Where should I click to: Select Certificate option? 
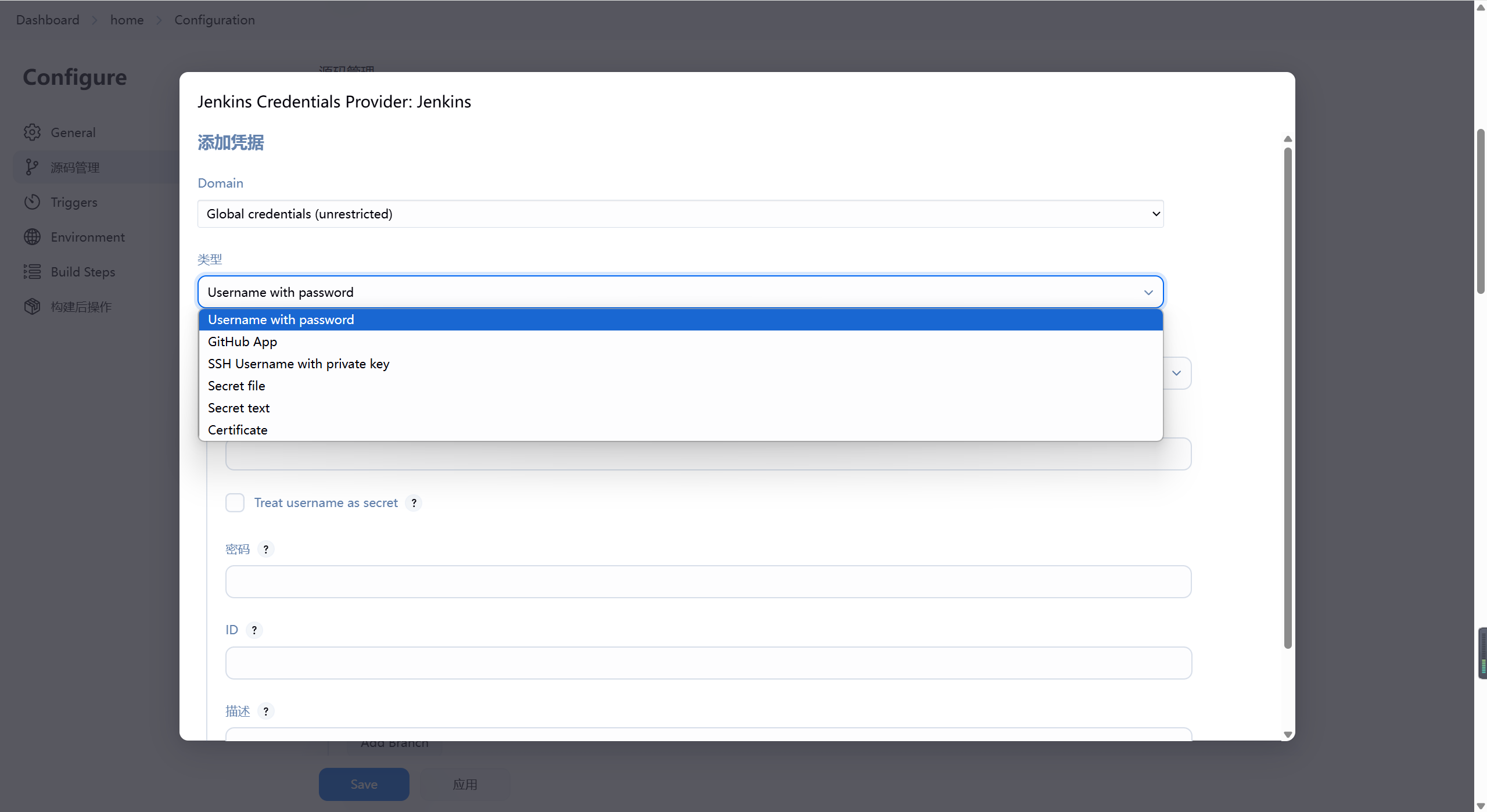coord(681,430)
